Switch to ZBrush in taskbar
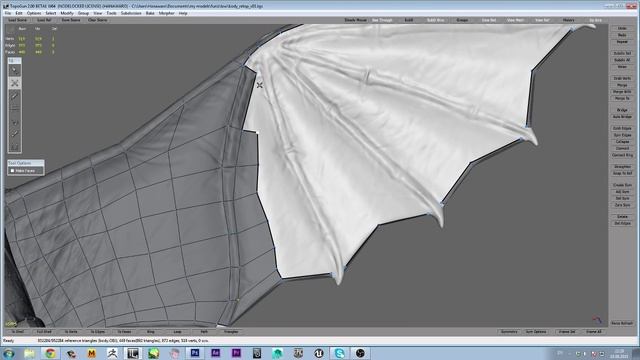The image size is (640, 360). [112, 353]
